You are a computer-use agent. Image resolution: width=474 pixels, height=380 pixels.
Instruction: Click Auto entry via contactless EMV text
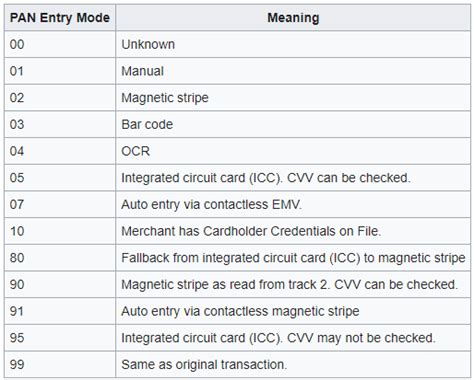pyautogui.click(x=211, y=204)
